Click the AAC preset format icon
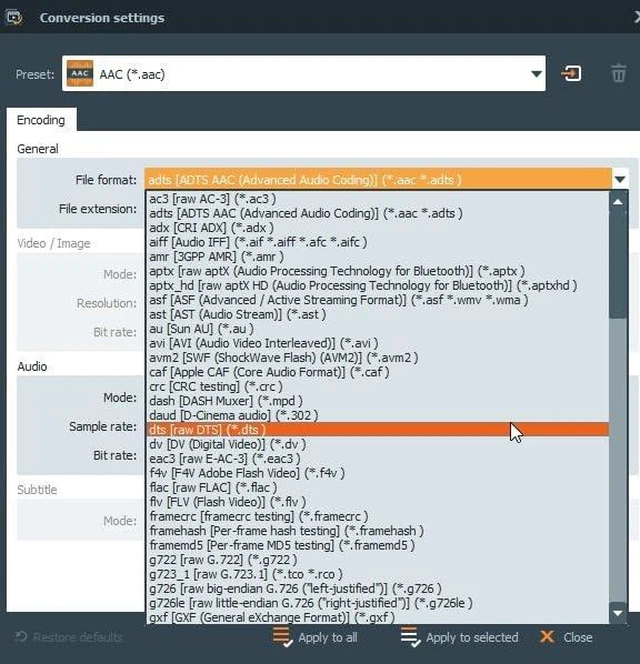 click(x=80, y=74)
